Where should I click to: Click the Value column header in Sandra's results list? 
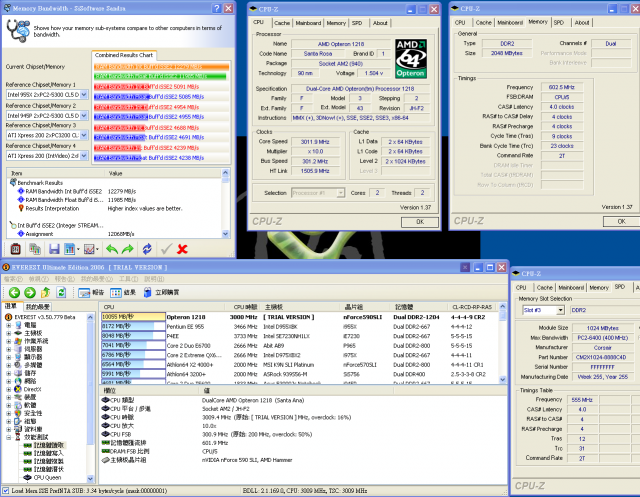(x=163, y=173)
